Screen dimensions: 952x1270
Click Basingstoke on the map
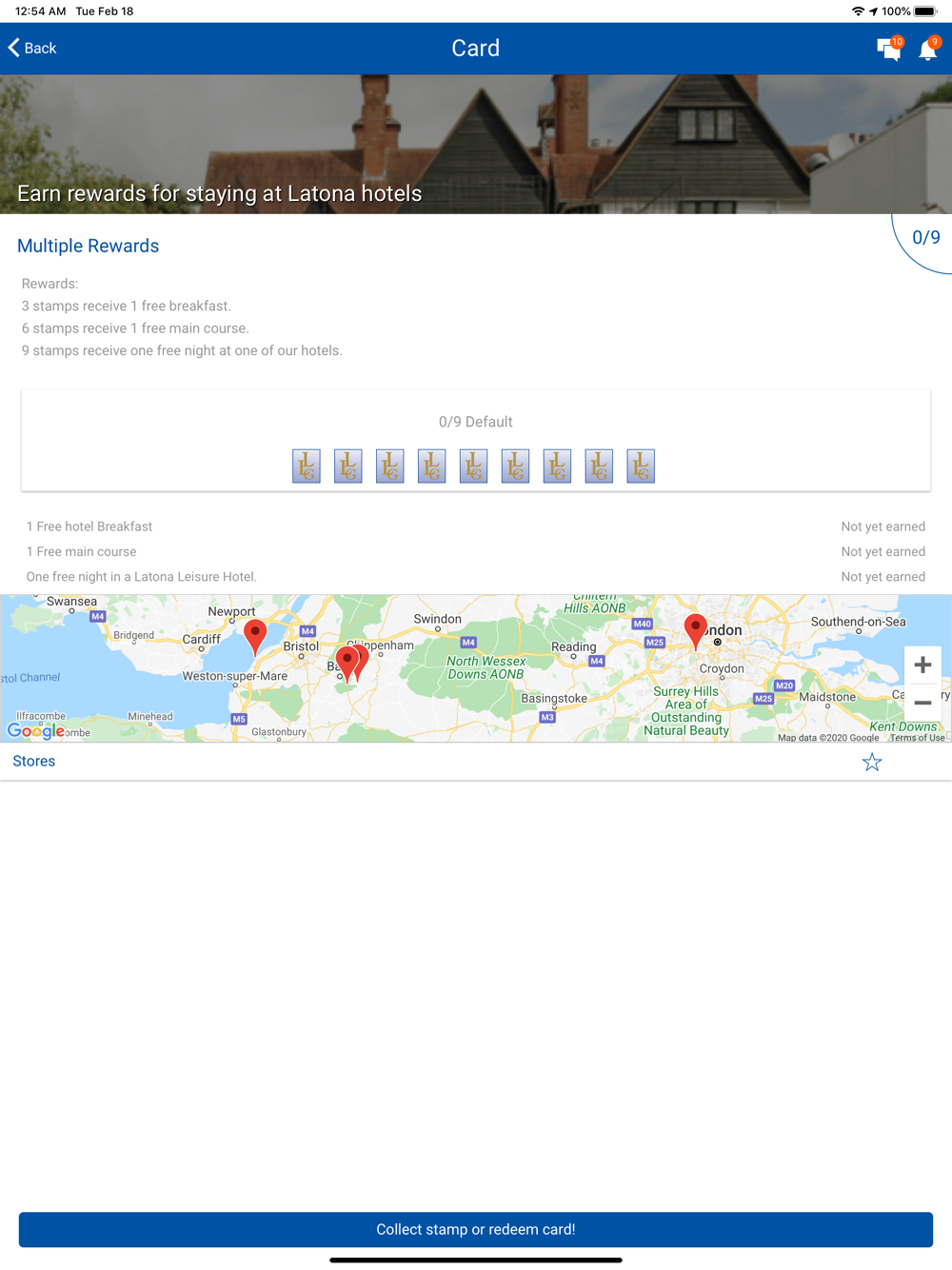[554, 698]
